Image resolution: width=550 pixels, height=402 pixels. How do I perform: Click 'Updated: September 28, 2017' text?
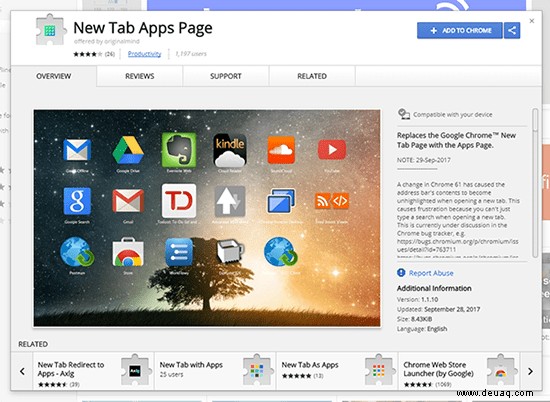[438, 309]
